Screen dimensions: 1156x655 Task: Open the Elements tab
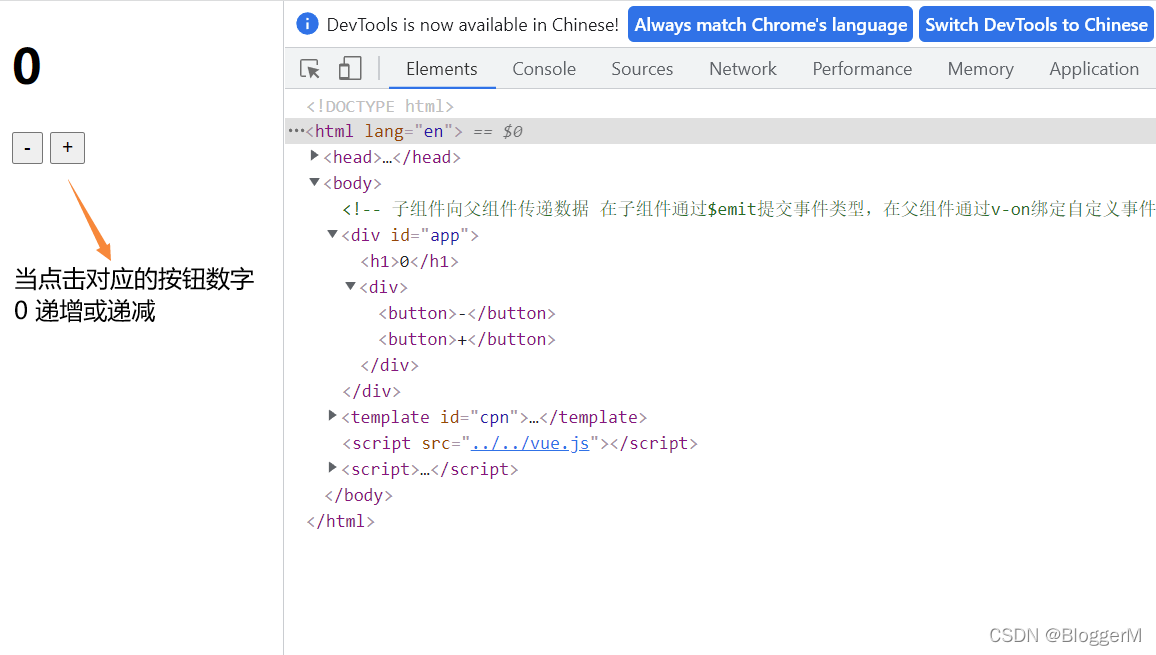(x=442, y=69)
